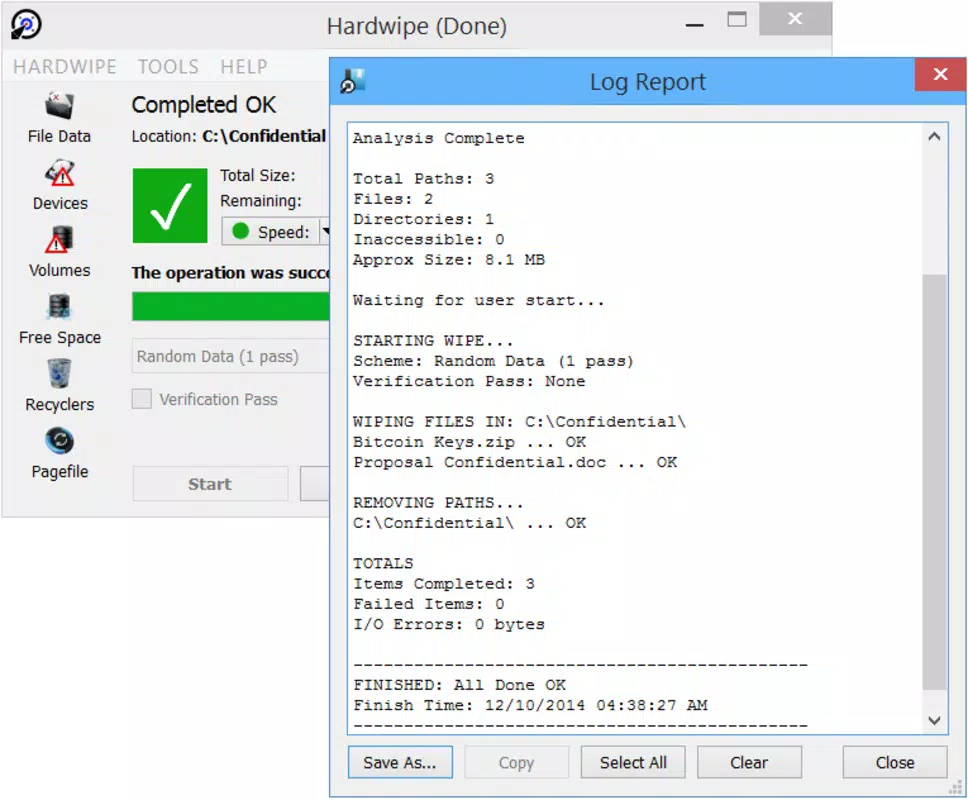
Task: Open the Recyclers wipe option
Action: (59, 374)
